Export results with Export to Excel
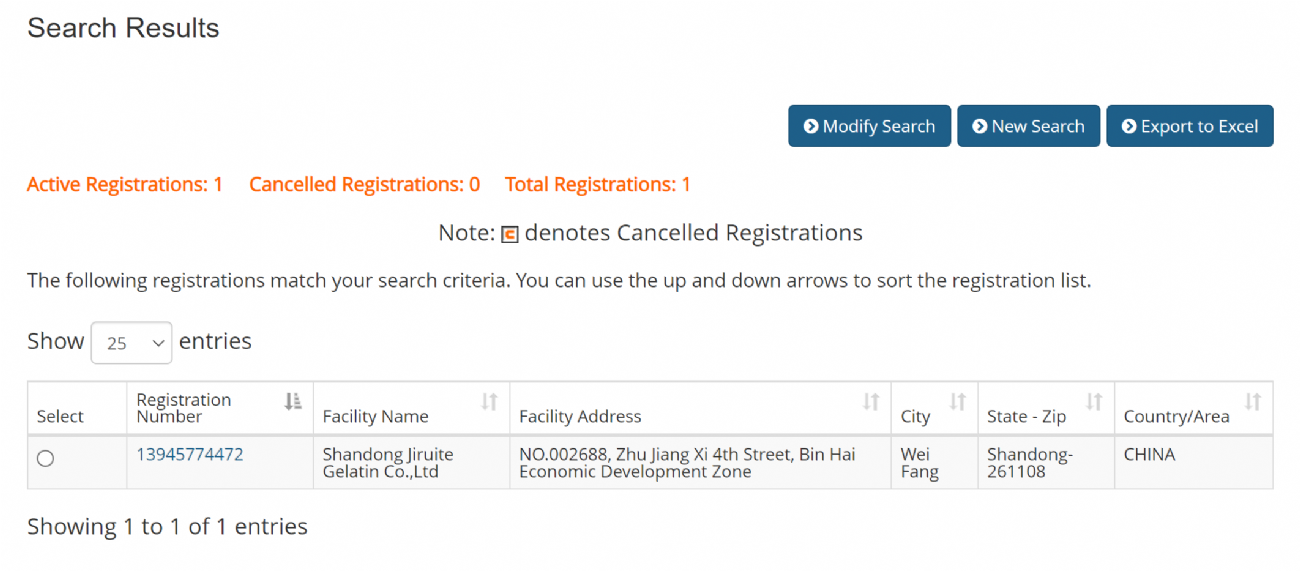1300x571 pixels. coord(1189,126)
